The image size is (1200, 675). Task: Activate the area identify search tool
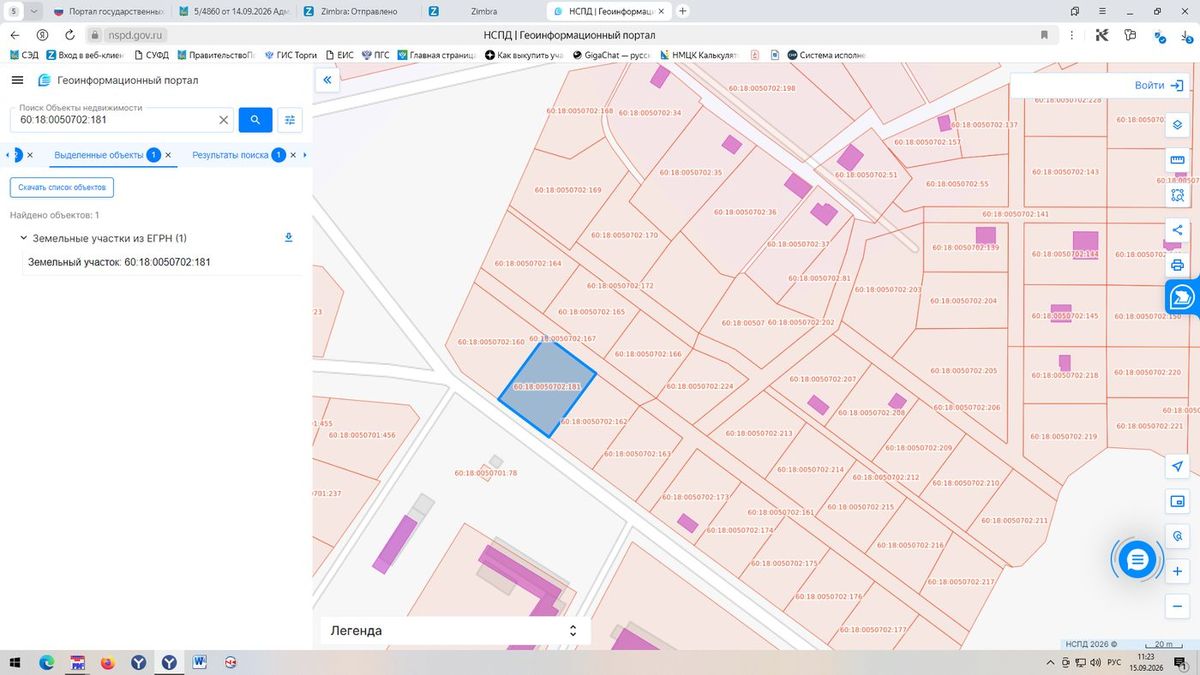click(x=1177, y=195)
